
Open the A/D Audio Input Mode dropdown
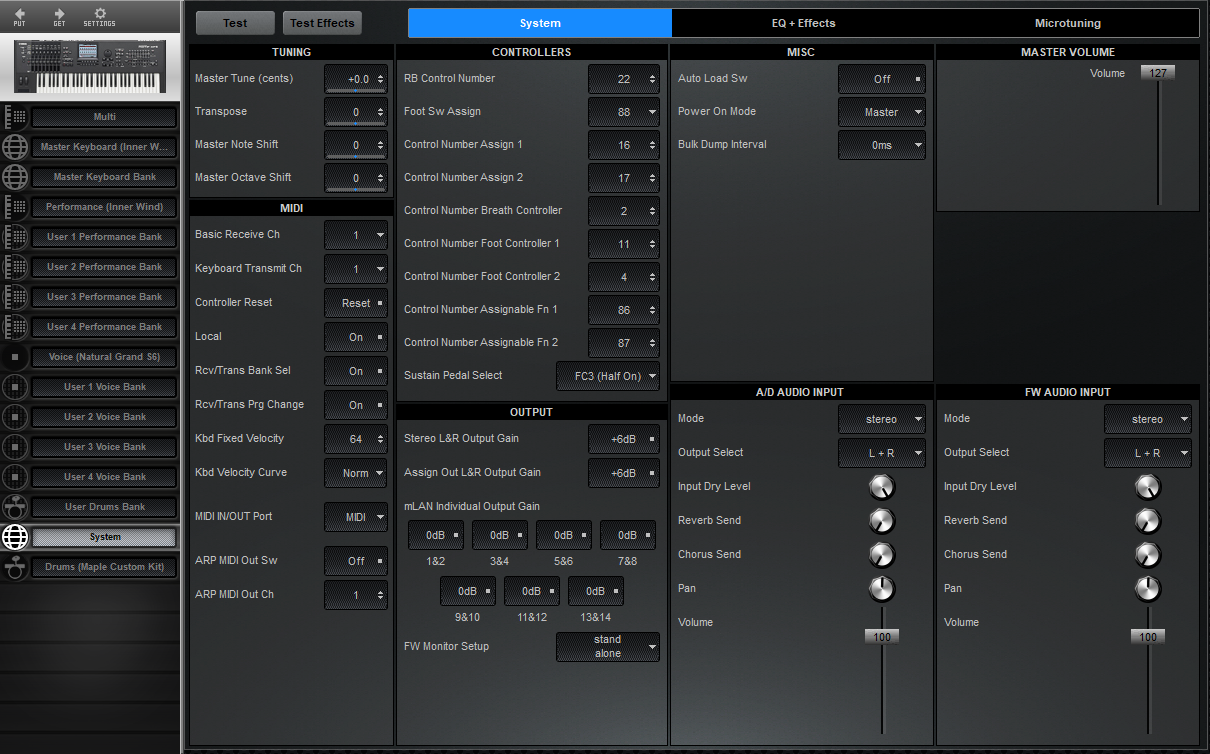click(881, 419)
